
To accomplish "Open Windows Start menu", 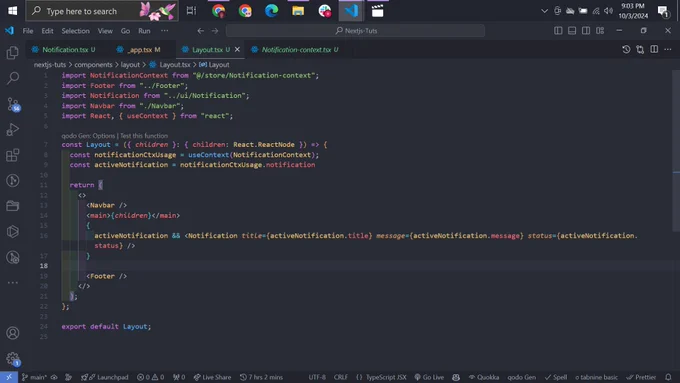I will click(13, 11).
